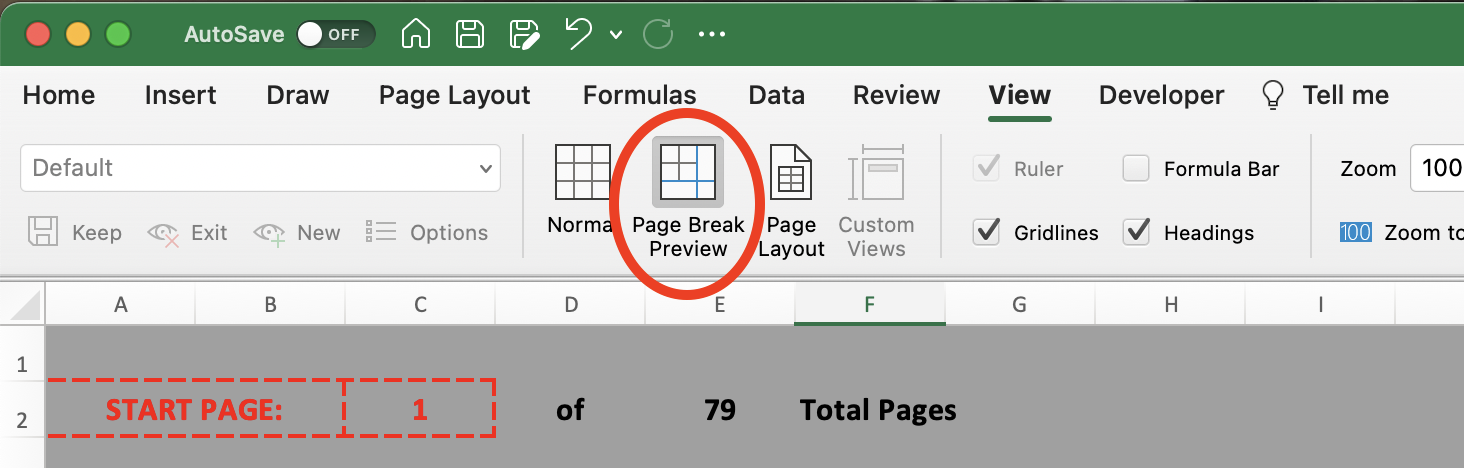This screenshot has height=468, width=1464.
Task: Click the START PAGE: cell
Action: point(195,409)
